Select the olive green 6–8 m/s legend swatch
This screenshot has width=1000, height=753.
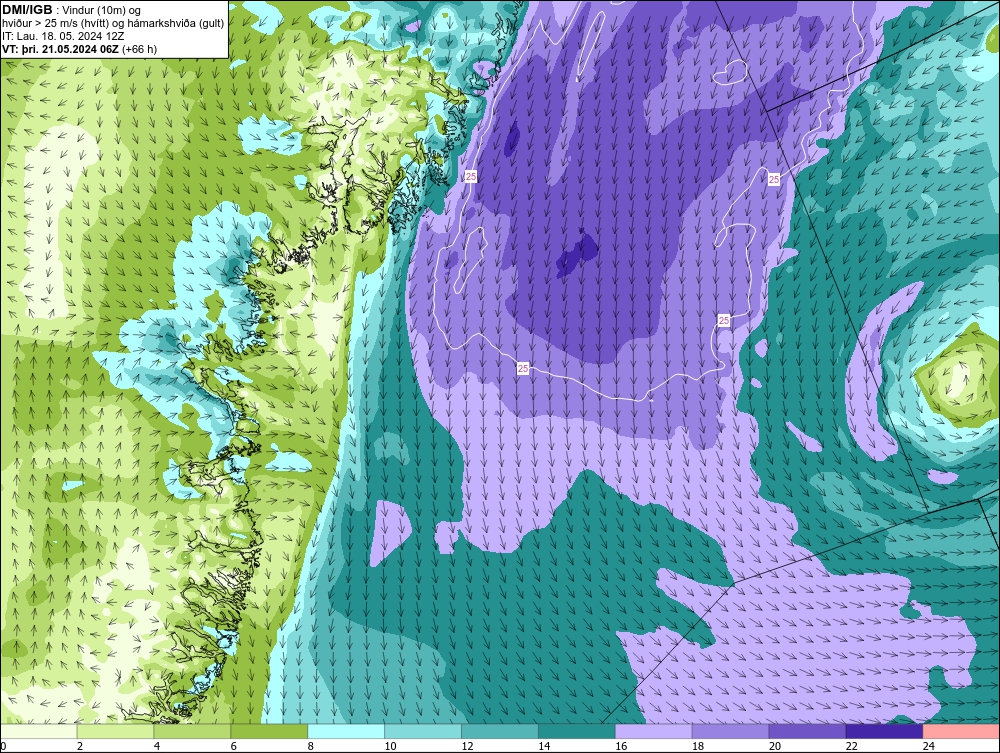[269, 731]
